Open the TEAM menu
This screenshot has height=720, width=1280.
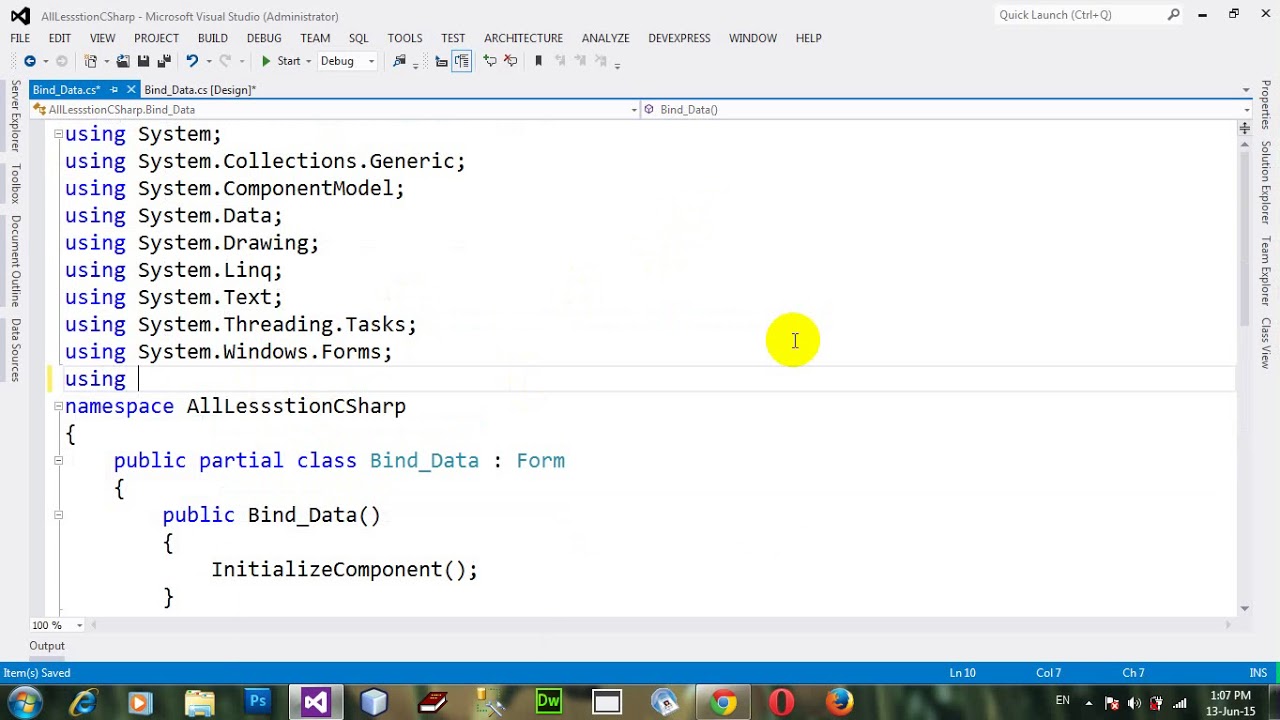pos(315,38)
